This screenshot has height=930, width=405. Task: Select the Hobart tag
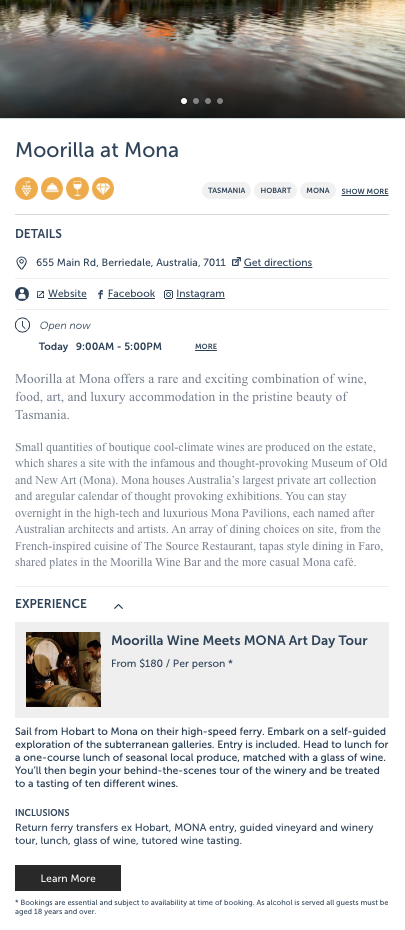[275, 190]
